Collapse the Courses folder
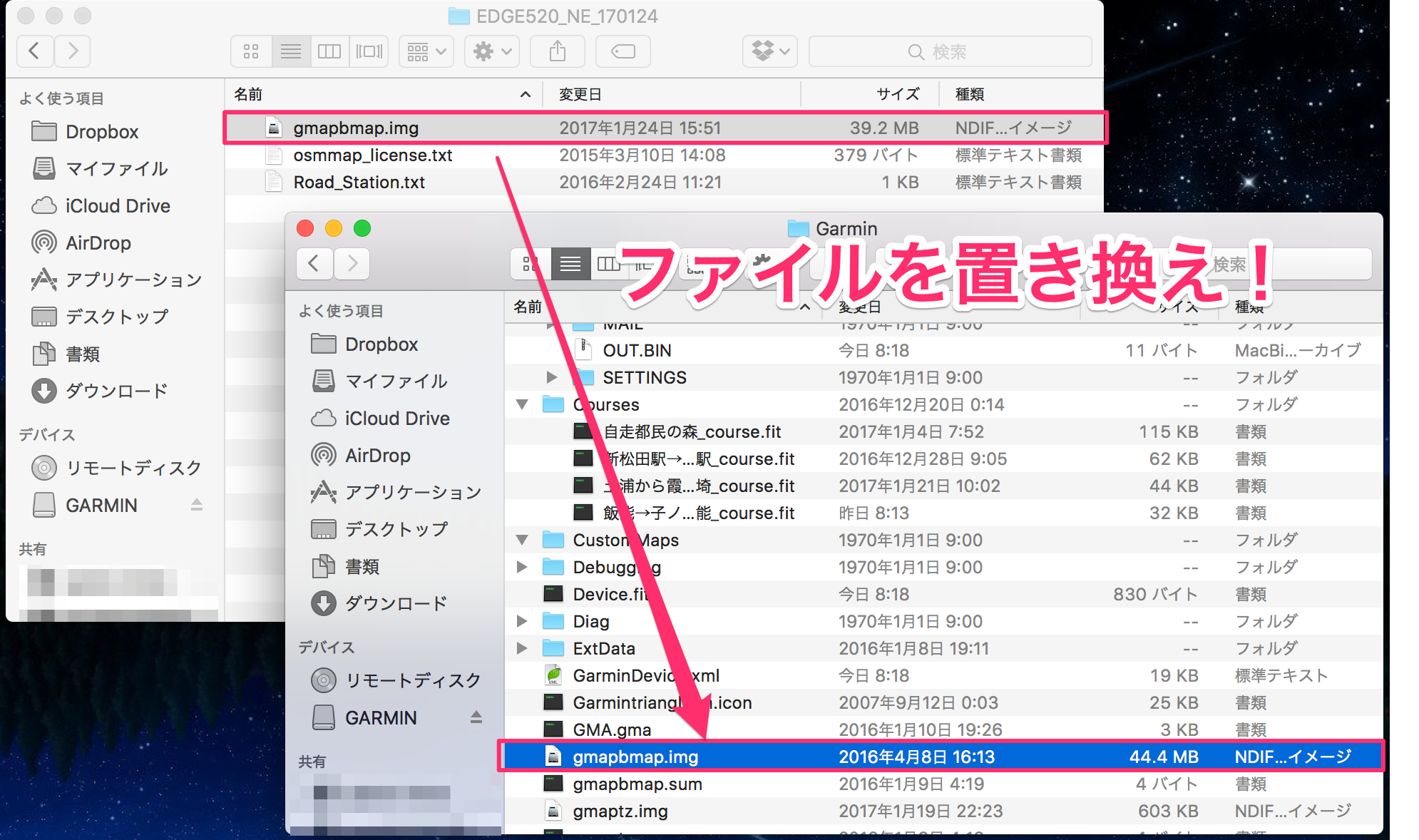1419x840 pixels. pos(522,404)
